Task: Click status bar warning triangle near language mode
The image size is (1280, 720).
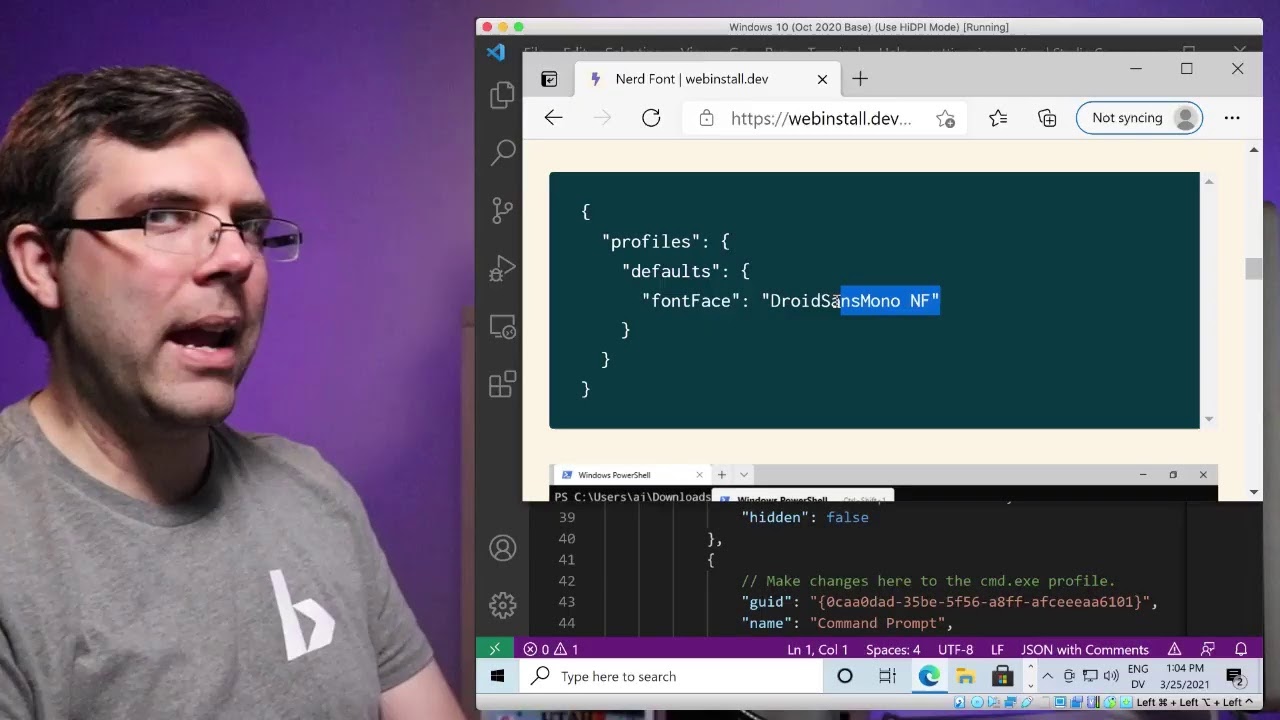Action: tap(1175, 649)
